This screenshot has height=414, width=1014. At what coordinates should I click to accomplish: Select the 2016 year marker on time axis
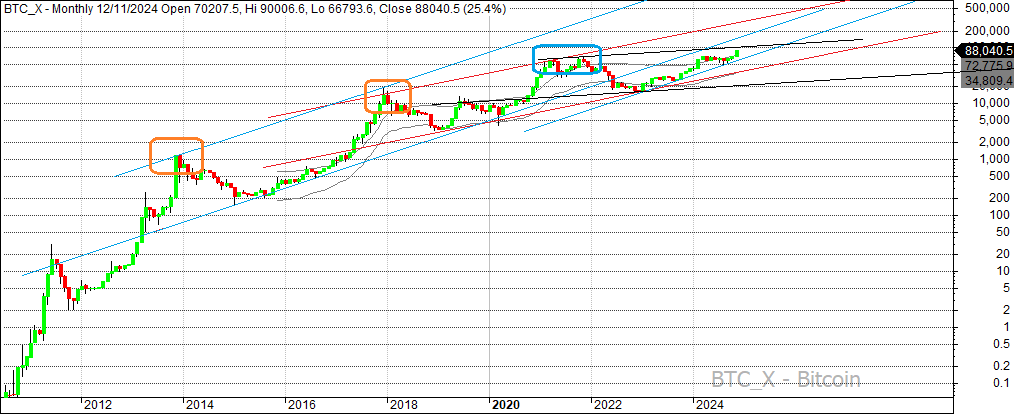point(302,405)
